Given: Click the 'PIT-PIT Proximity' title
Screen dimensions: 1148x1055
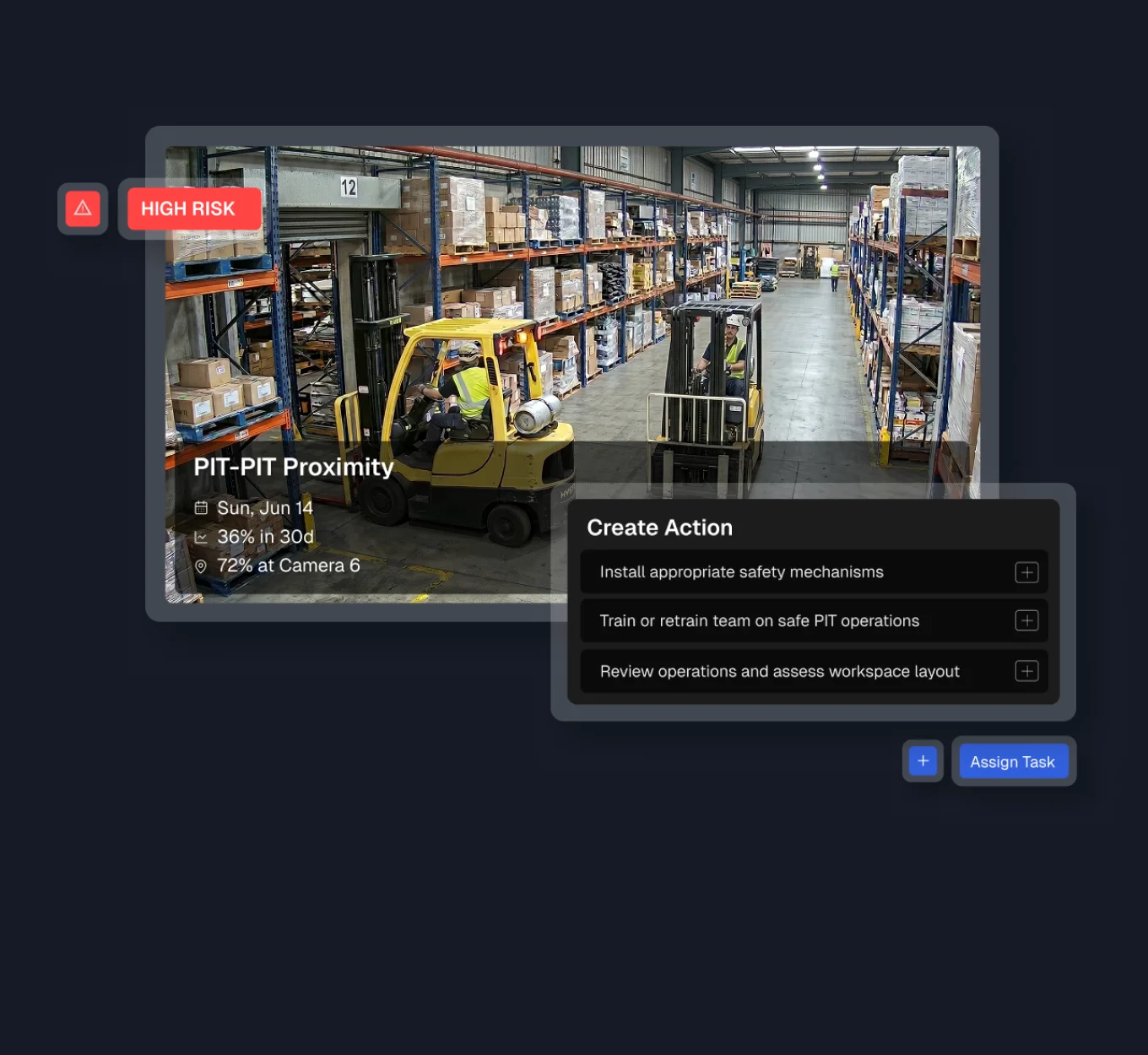Looking at the screenshot, I should (294, 467).
